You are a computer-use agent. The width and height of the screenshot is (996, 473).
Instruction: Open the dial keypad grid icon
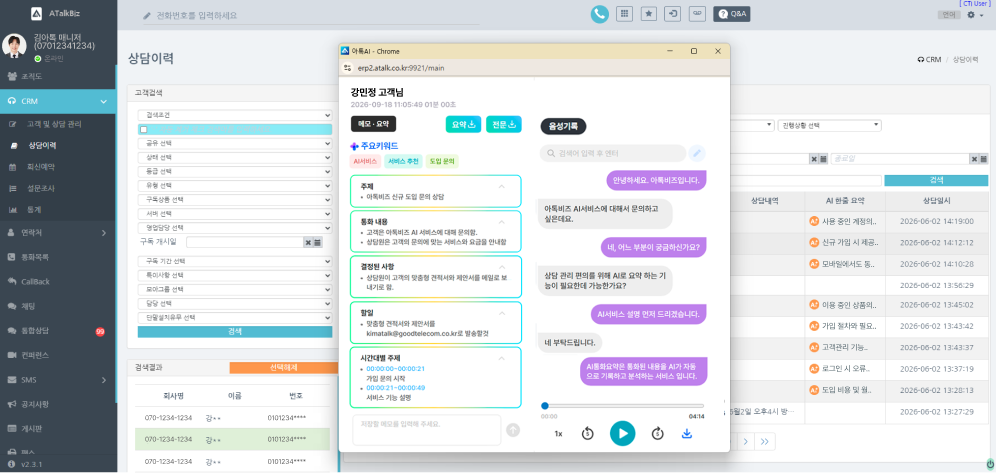coord(624,13)
